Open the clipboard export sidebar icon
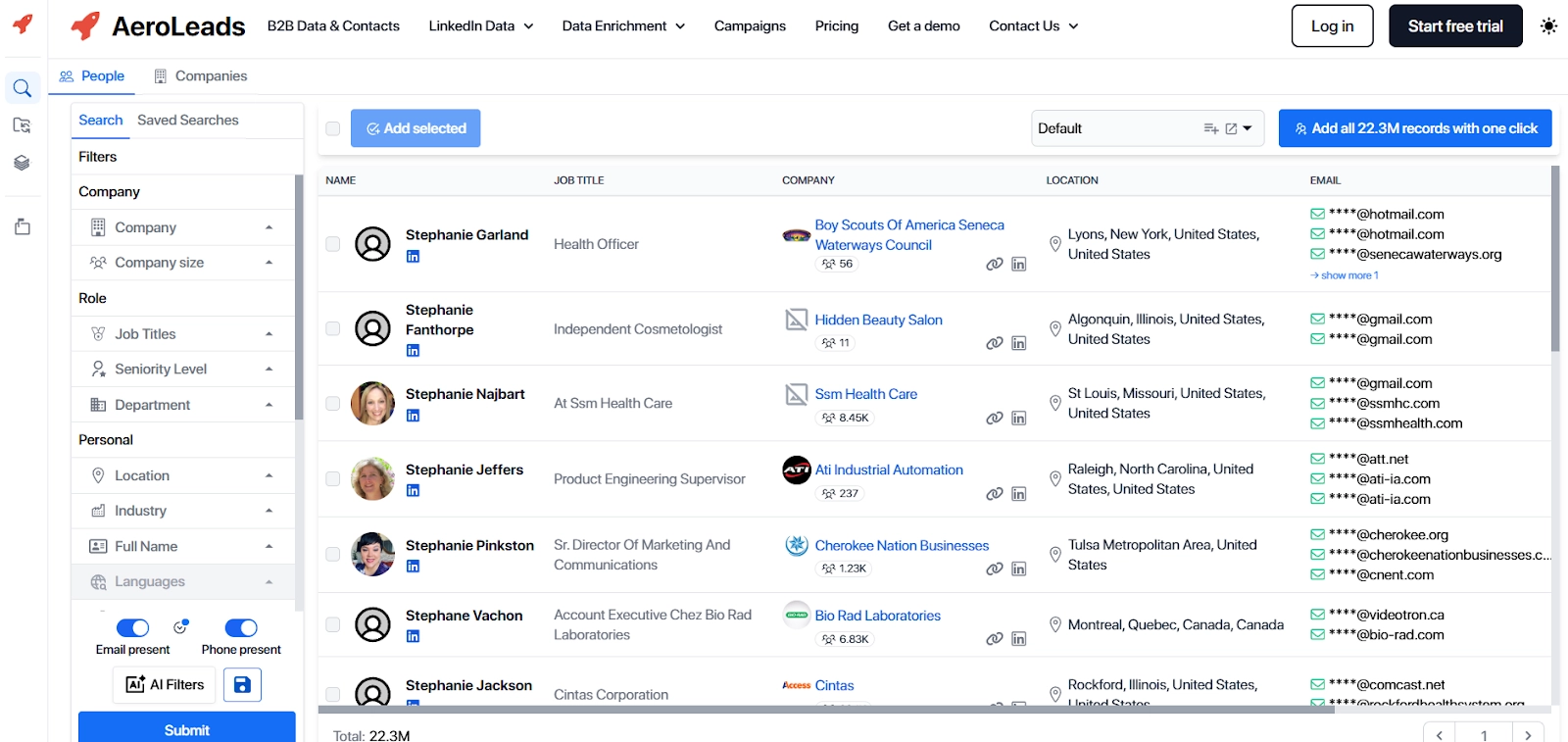1568x742 pixels. point(23,227)
